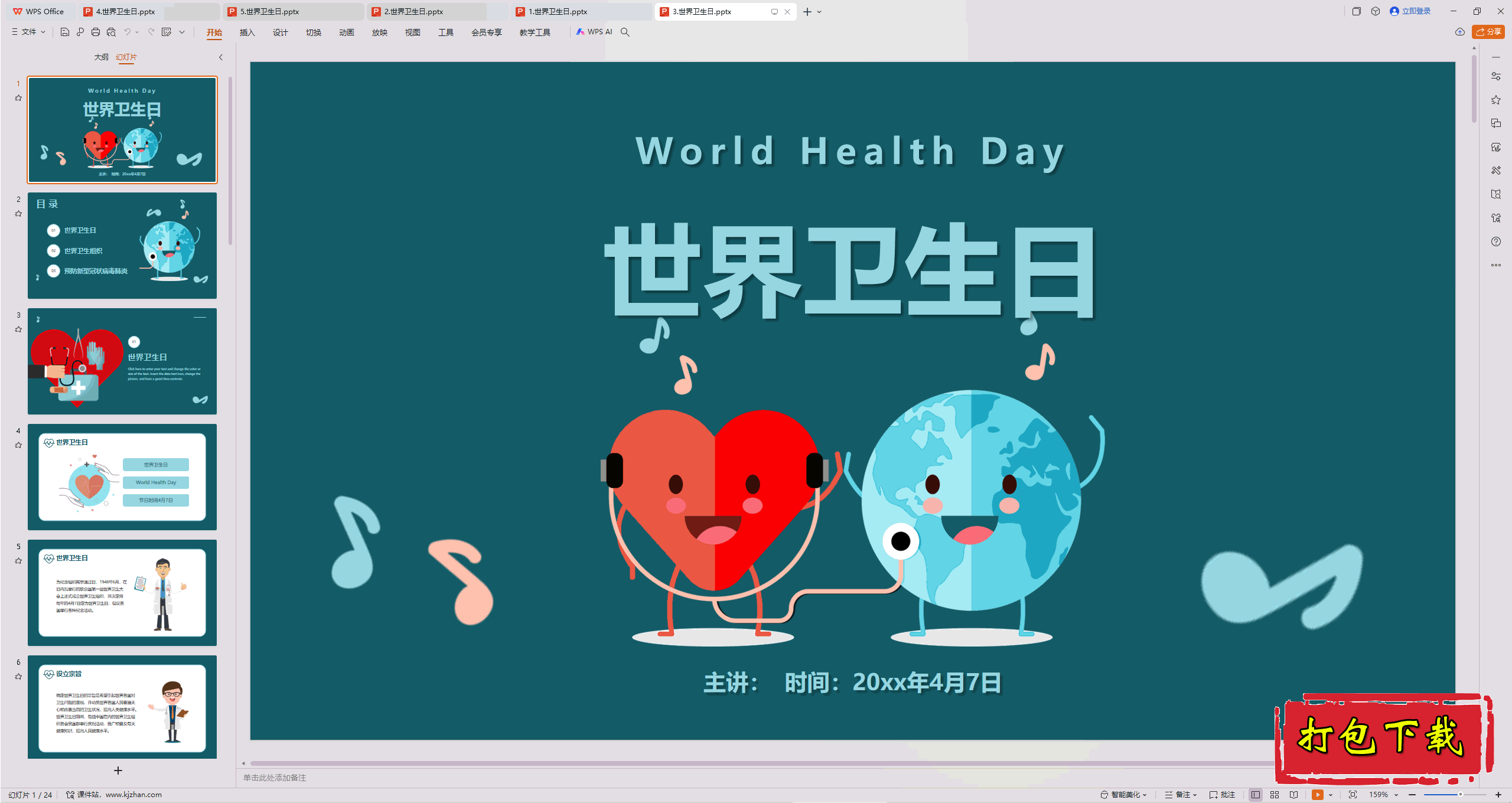Open 智能美化 dropdown in status bar
The image size is (1512, 803).
[1123, 795]
